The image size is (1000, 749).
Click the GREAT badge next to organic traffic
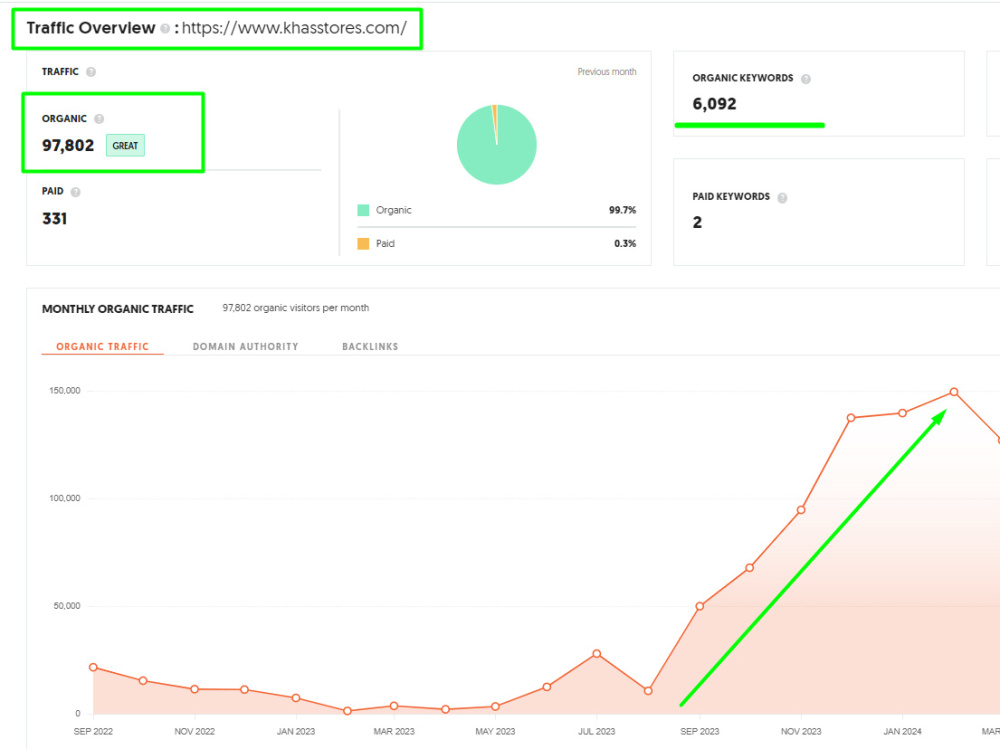click(125, 145)
